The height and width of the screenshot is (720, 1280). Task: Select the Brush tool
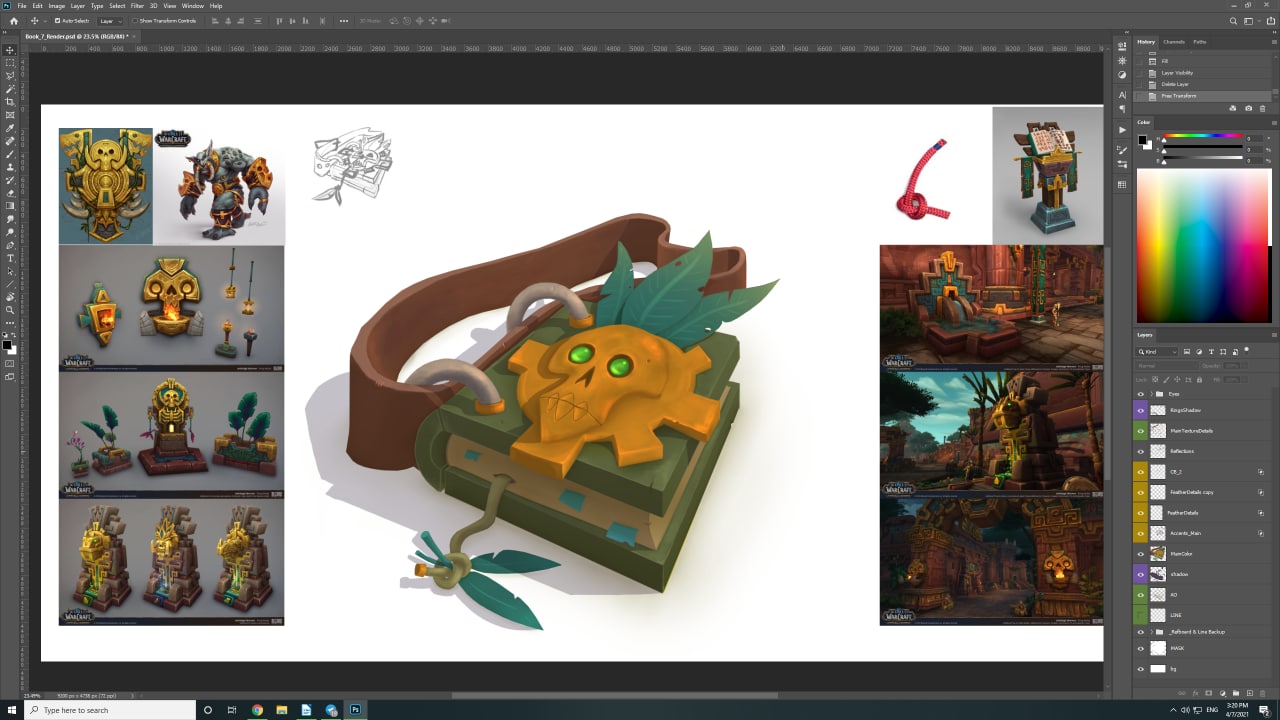10,154
